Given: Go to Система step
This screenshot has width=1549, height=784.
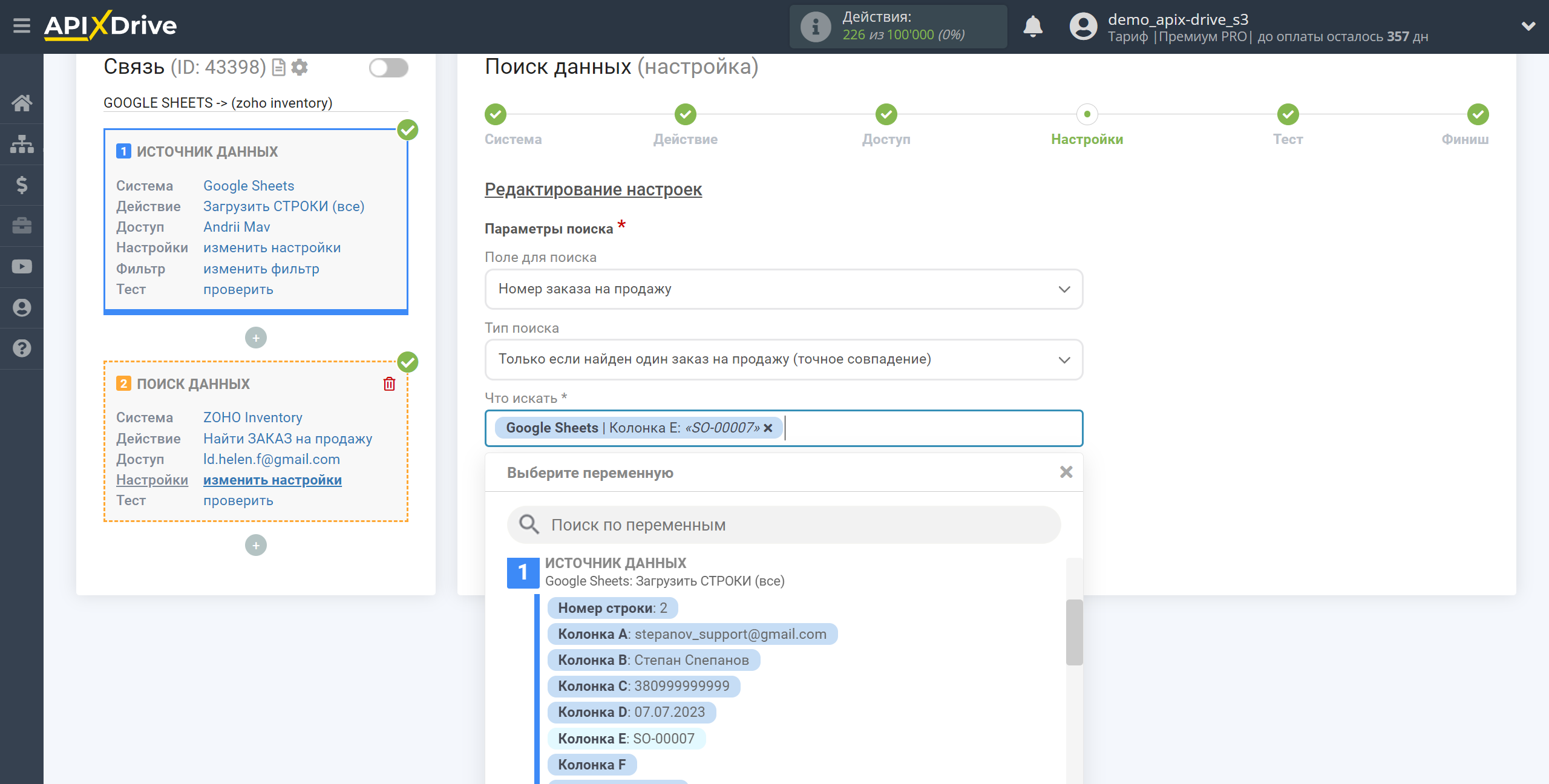Looking at the screenshot, I should [x=496, y=114].
